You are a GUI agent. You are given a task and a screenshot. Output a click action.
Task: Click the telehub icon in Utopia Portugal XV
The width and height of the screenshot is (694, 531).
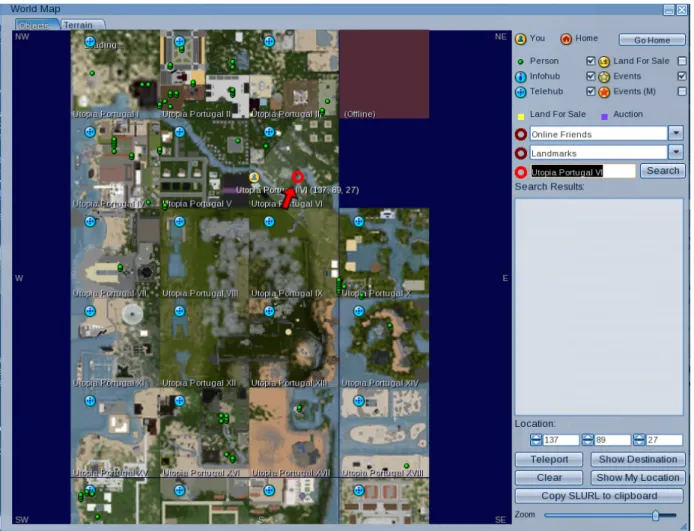click(90, 401)
